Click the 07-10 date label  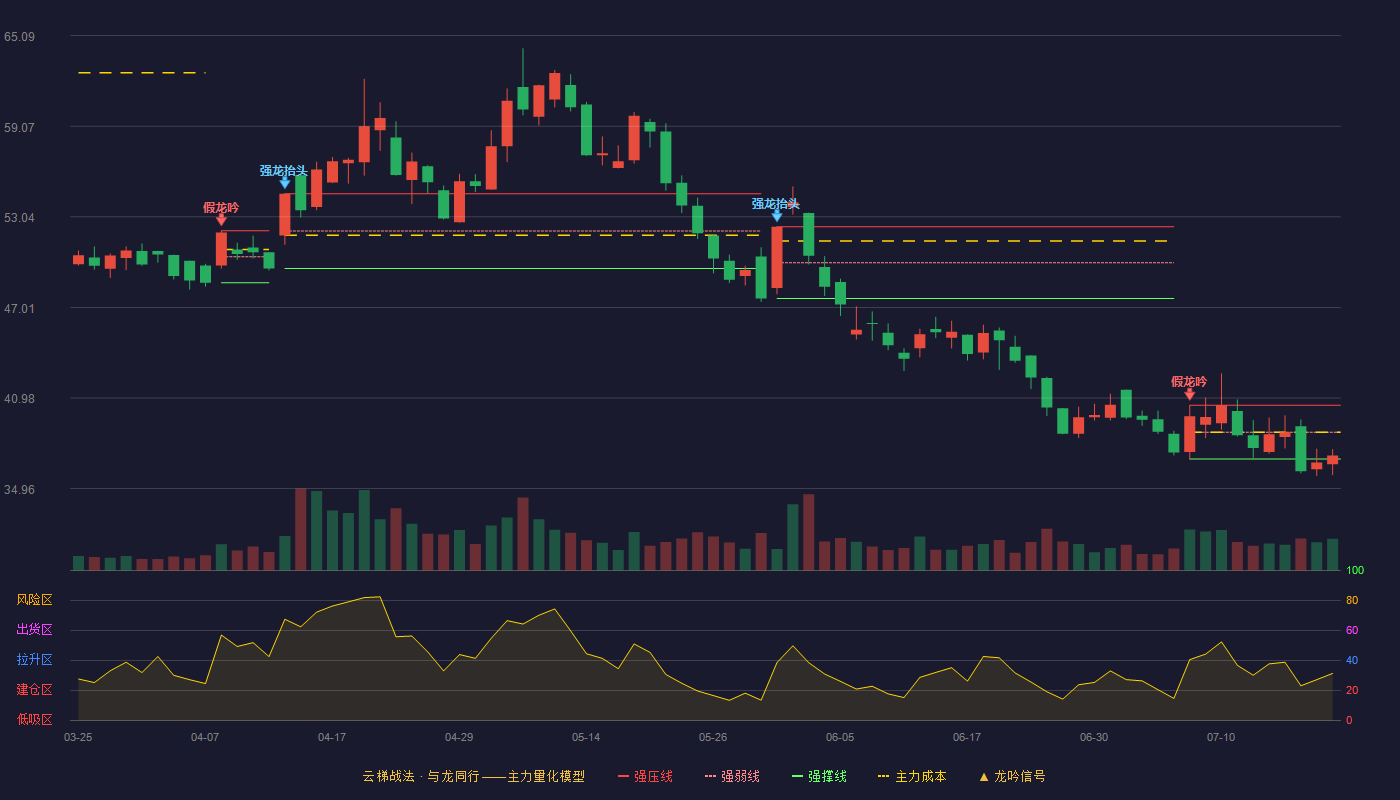(1221, 737)
